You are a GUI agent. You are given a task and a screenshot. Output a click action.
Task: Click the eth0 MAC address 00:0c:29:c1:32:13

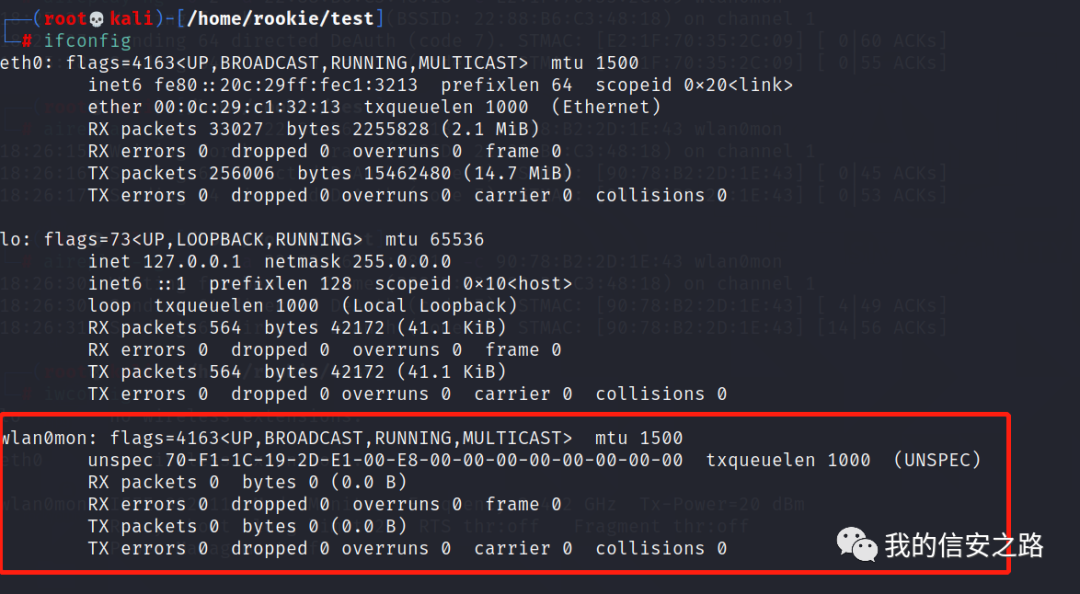pos(248,107)
